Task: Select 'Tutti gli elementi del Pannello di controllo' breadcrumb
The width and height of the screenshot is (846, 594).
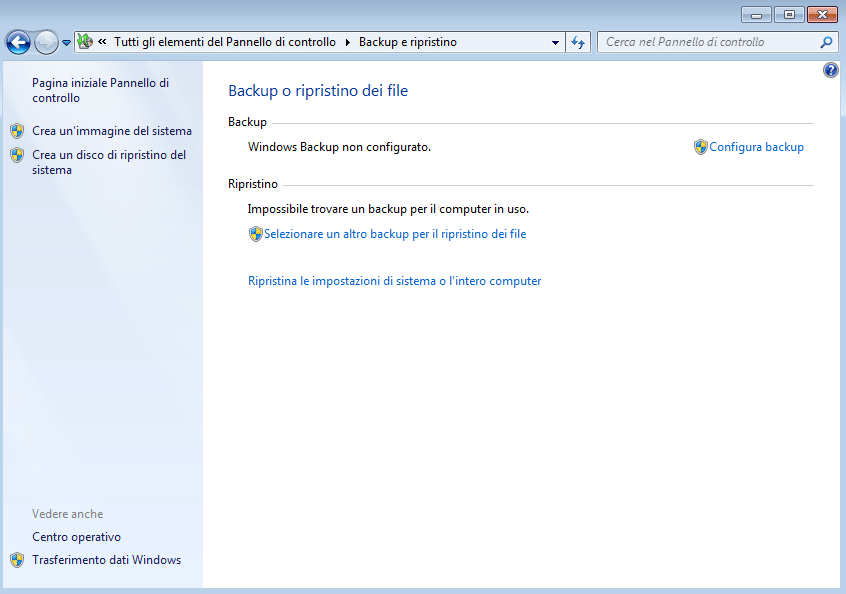Action: point(224,42)
